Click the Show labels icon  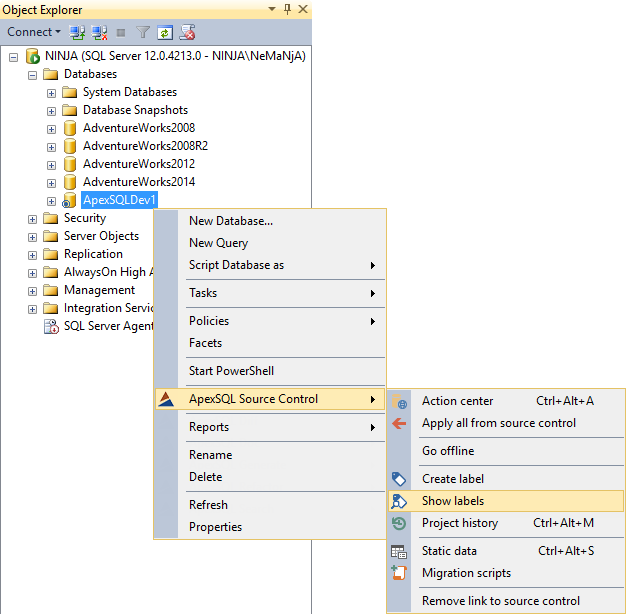click(x=399, y=501)
